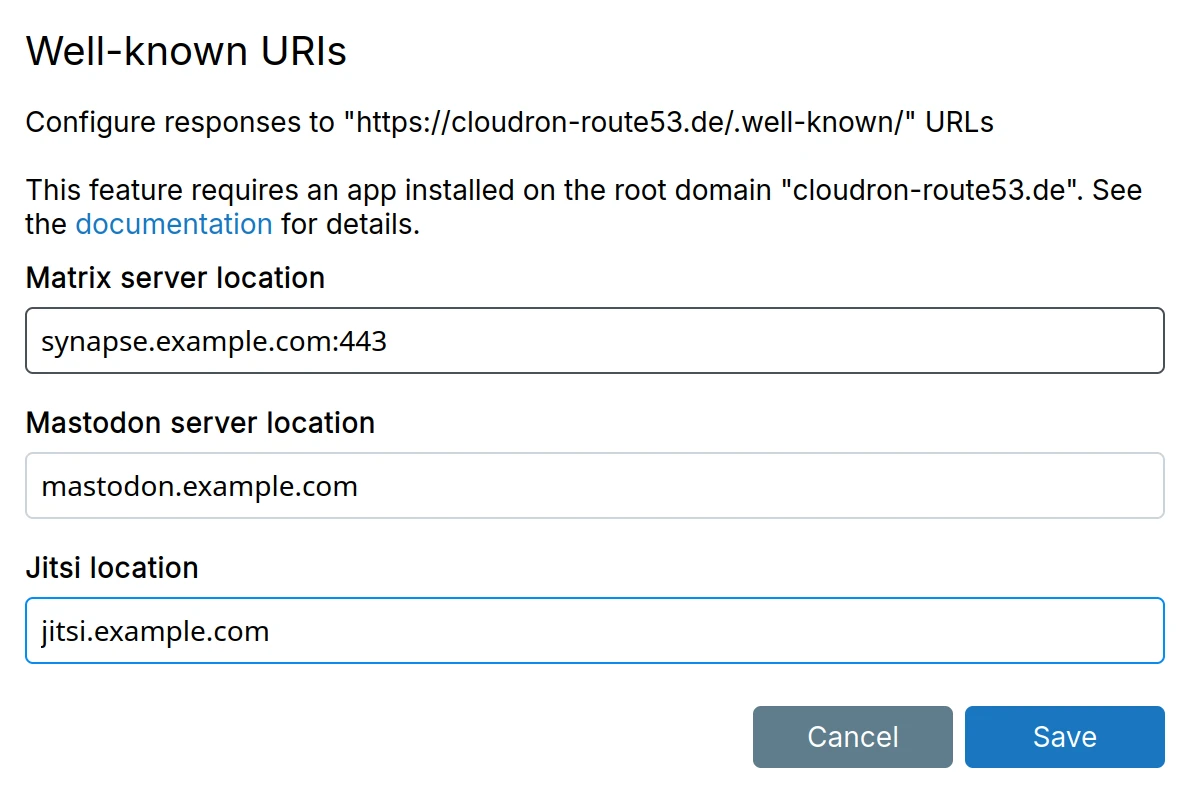Click the "for details." text after the link
Image resolution: width=1182 pixels, height=793 pixels.
coord(350,224)
